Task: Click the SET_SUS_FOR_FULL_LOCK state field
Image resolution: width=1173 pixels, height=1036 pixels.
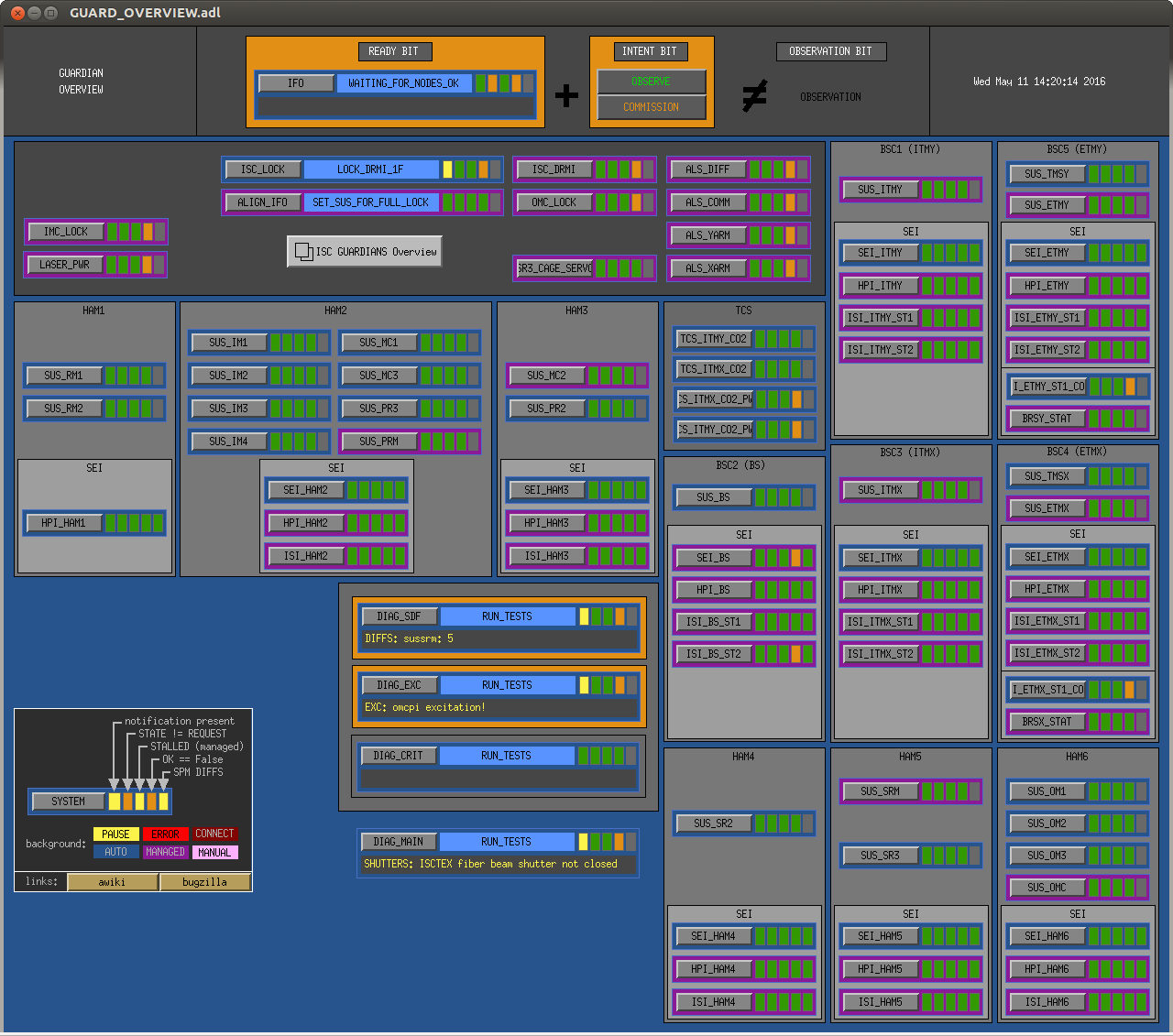Action: pyautogui.click(x=371, y=202)
